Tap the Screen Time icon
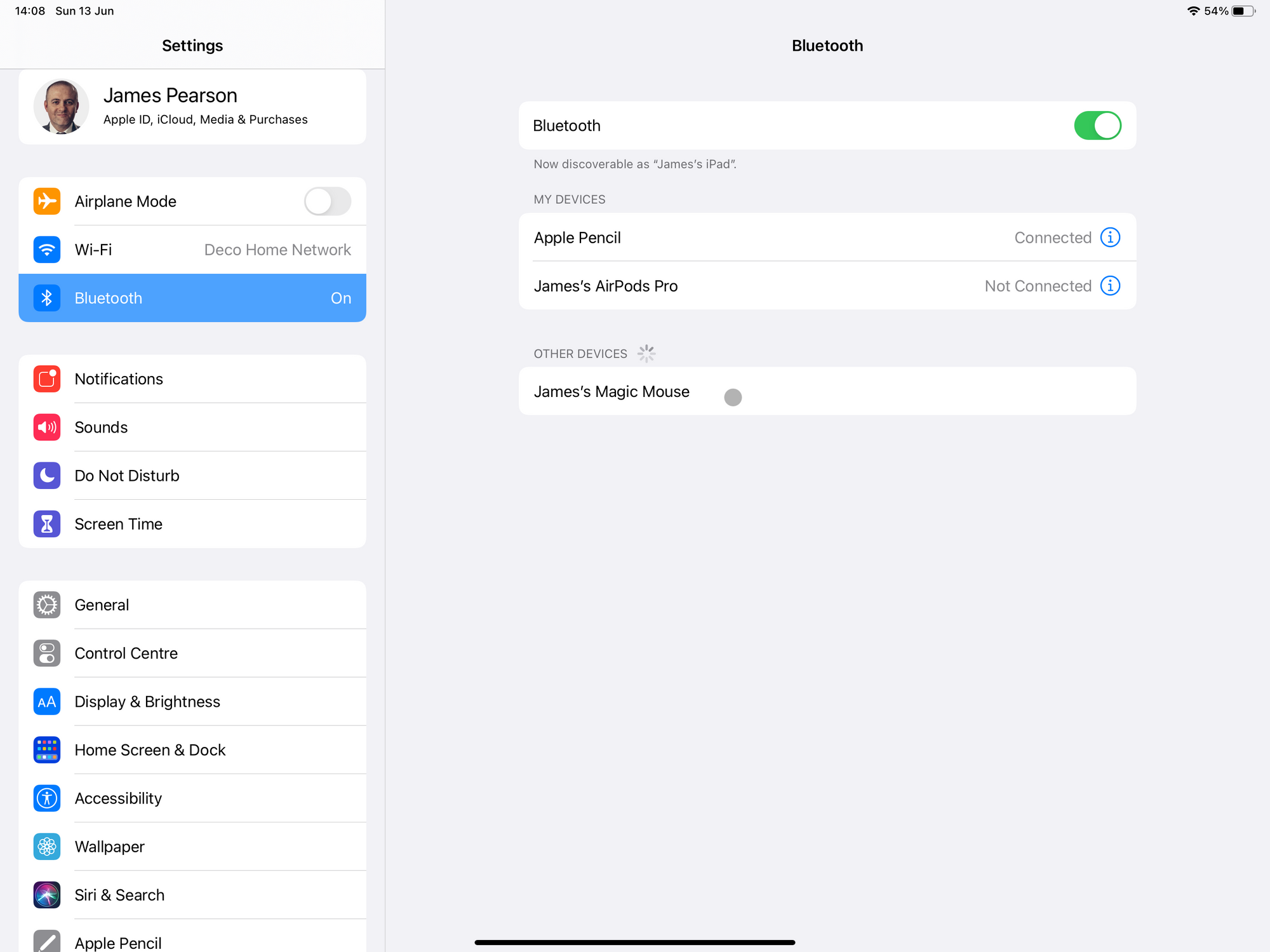 pos(47,523)
